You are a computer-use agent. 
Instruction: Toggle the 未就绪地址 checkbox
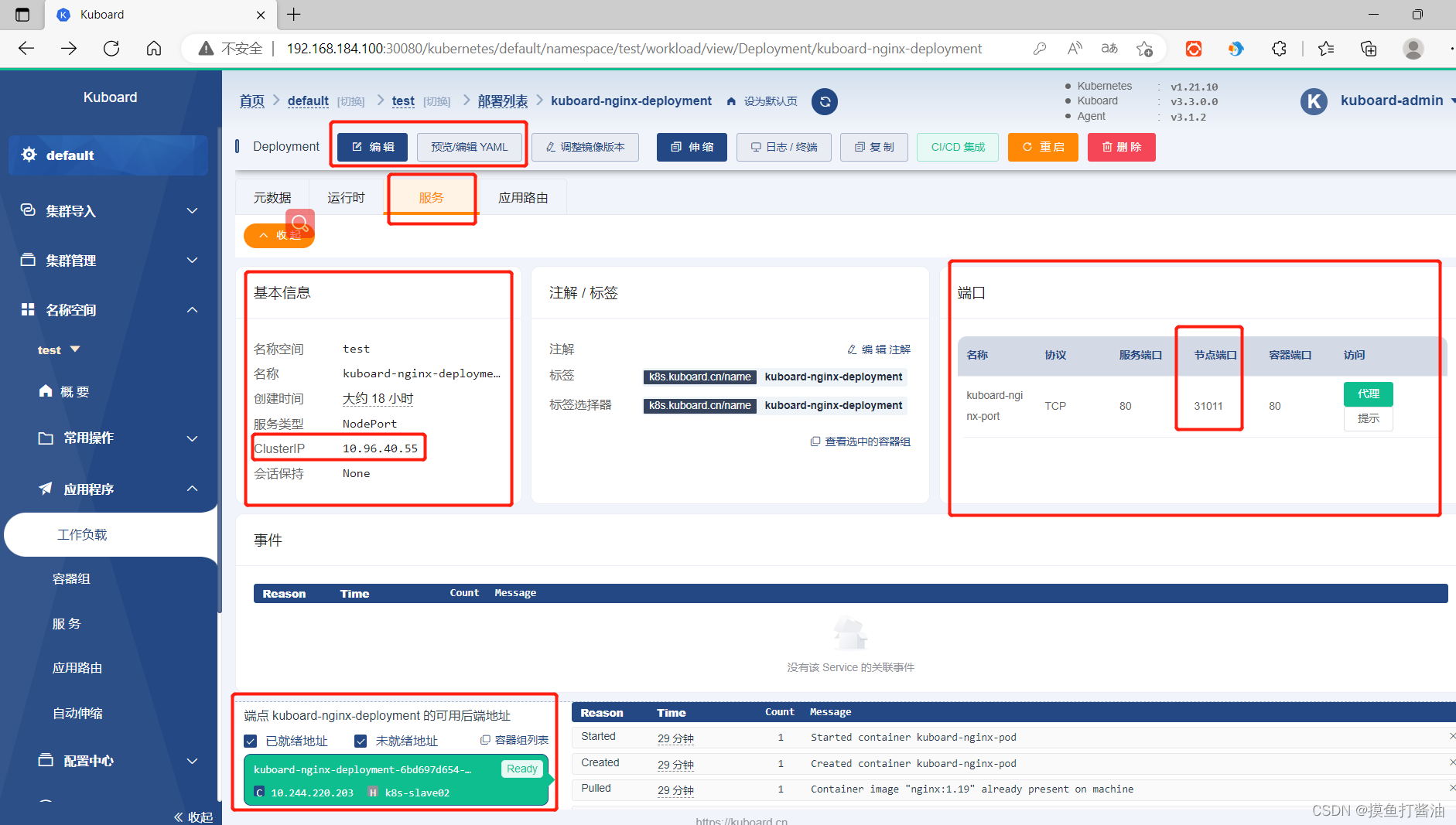coord(361,741)
